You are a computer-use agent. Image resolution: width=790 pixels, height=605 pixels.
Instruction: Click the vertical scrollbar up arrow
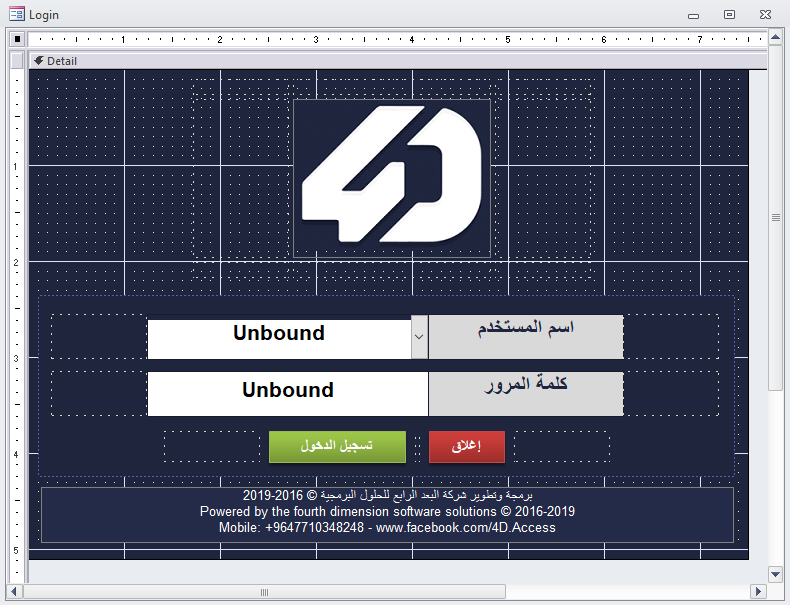[x=775, y=37]
